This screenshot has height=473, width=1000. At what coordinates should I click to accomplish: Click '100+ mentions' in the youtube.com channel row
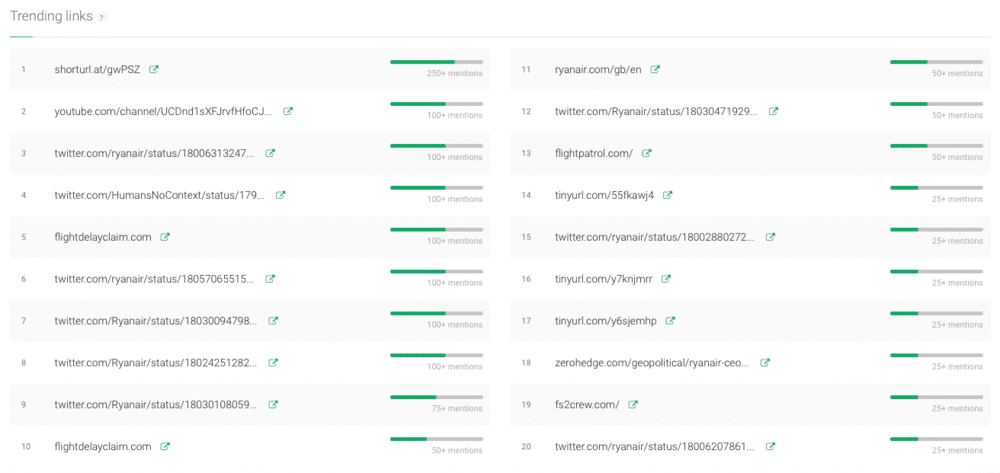pyautogui.click(x=455, y=115)
